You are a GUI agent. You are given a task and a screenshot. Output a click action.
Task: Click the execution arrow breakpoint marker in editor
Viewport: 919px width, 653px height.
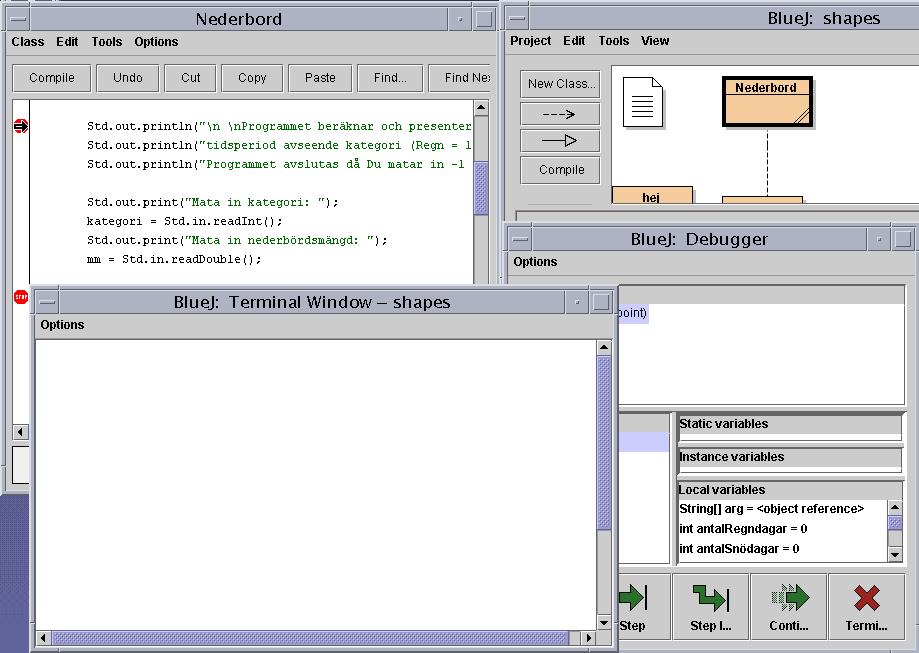21,126
